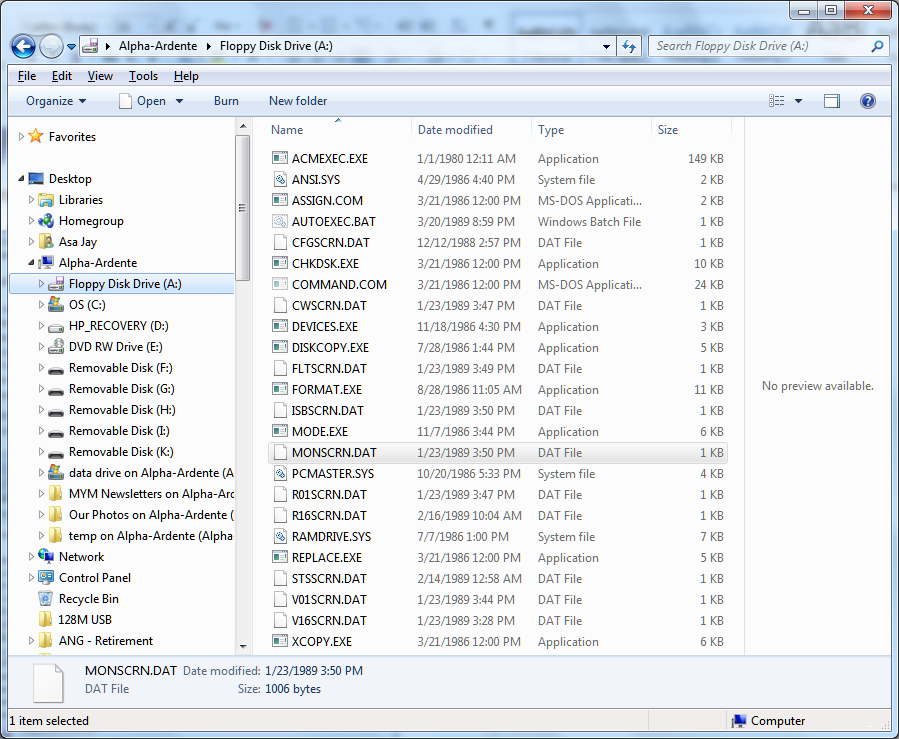This screenshot has height=739, width=899.
Task: Select HP_RECOVERY (D:) drive
Action: tap(119, 326)
